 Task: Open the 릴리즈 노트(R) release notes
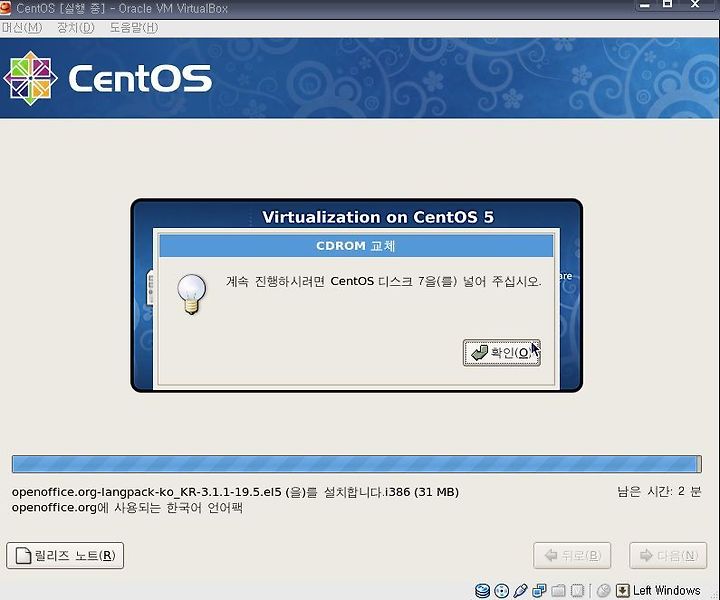pos(65,555)
